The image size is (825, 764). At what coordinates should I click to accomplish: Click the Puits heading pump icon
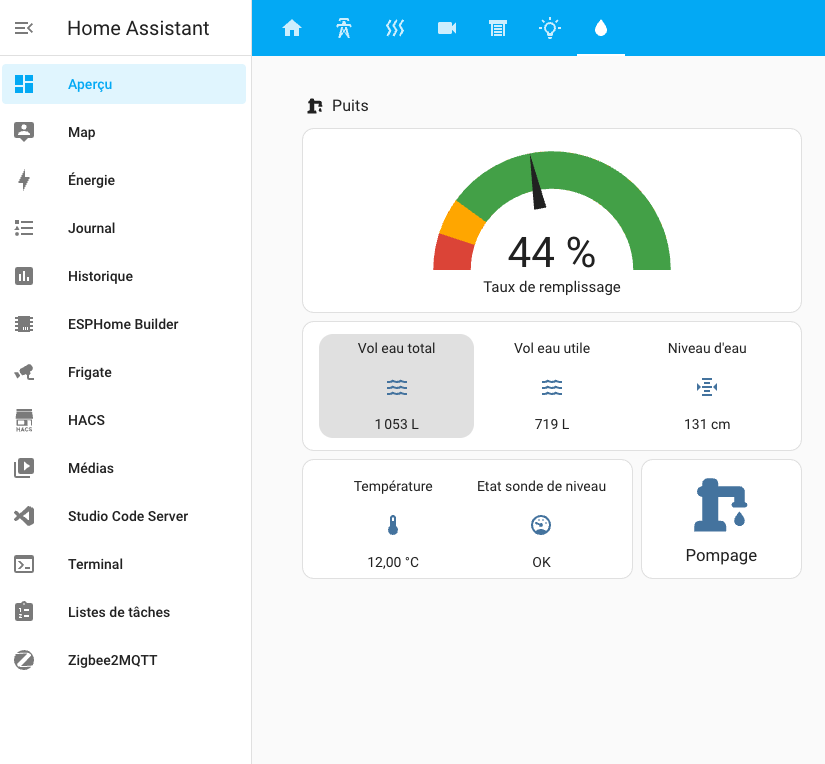click(315, 106)
